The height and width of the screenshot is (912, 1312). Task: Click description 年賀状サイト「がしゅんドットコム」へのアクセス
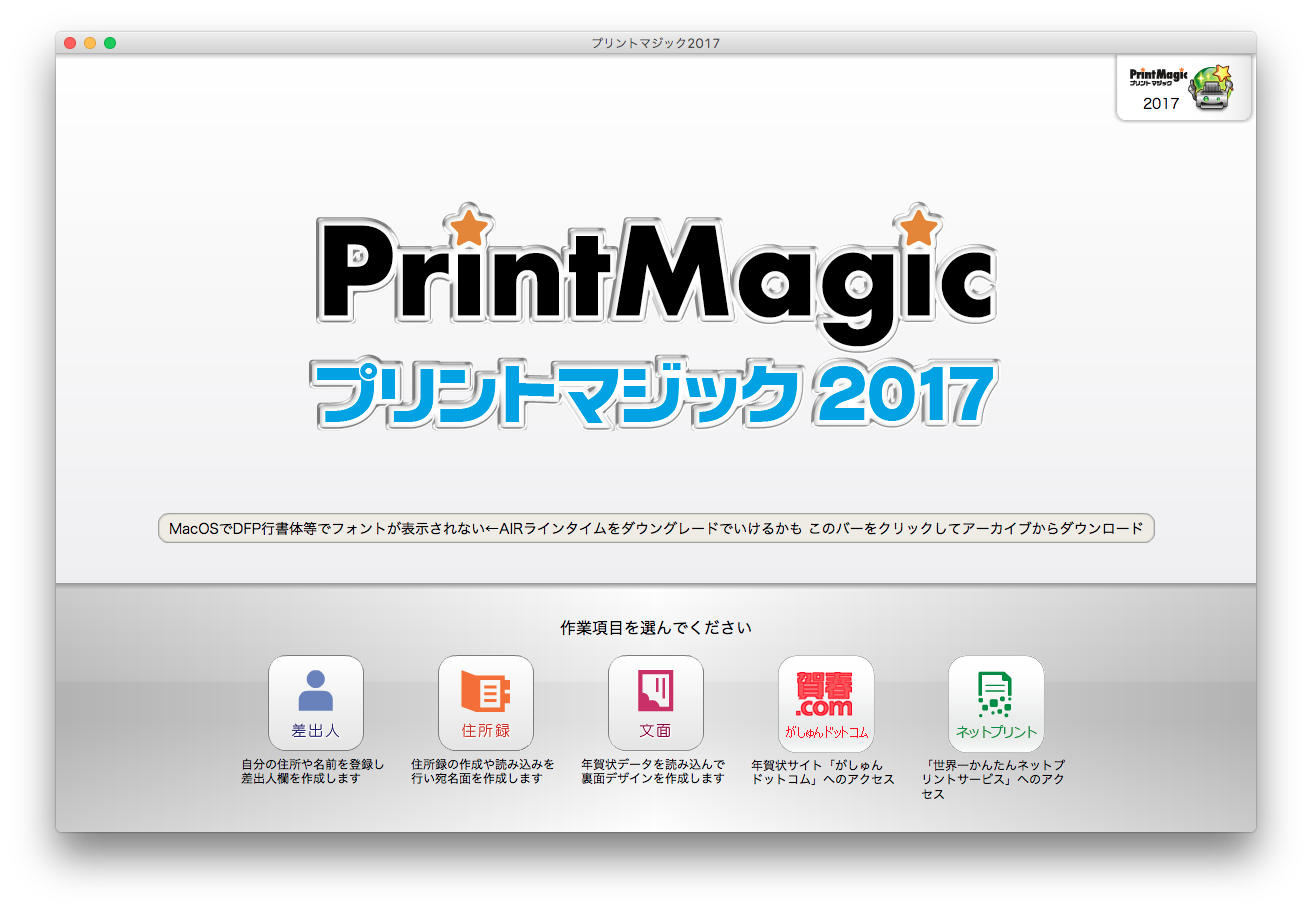point(823,771)
